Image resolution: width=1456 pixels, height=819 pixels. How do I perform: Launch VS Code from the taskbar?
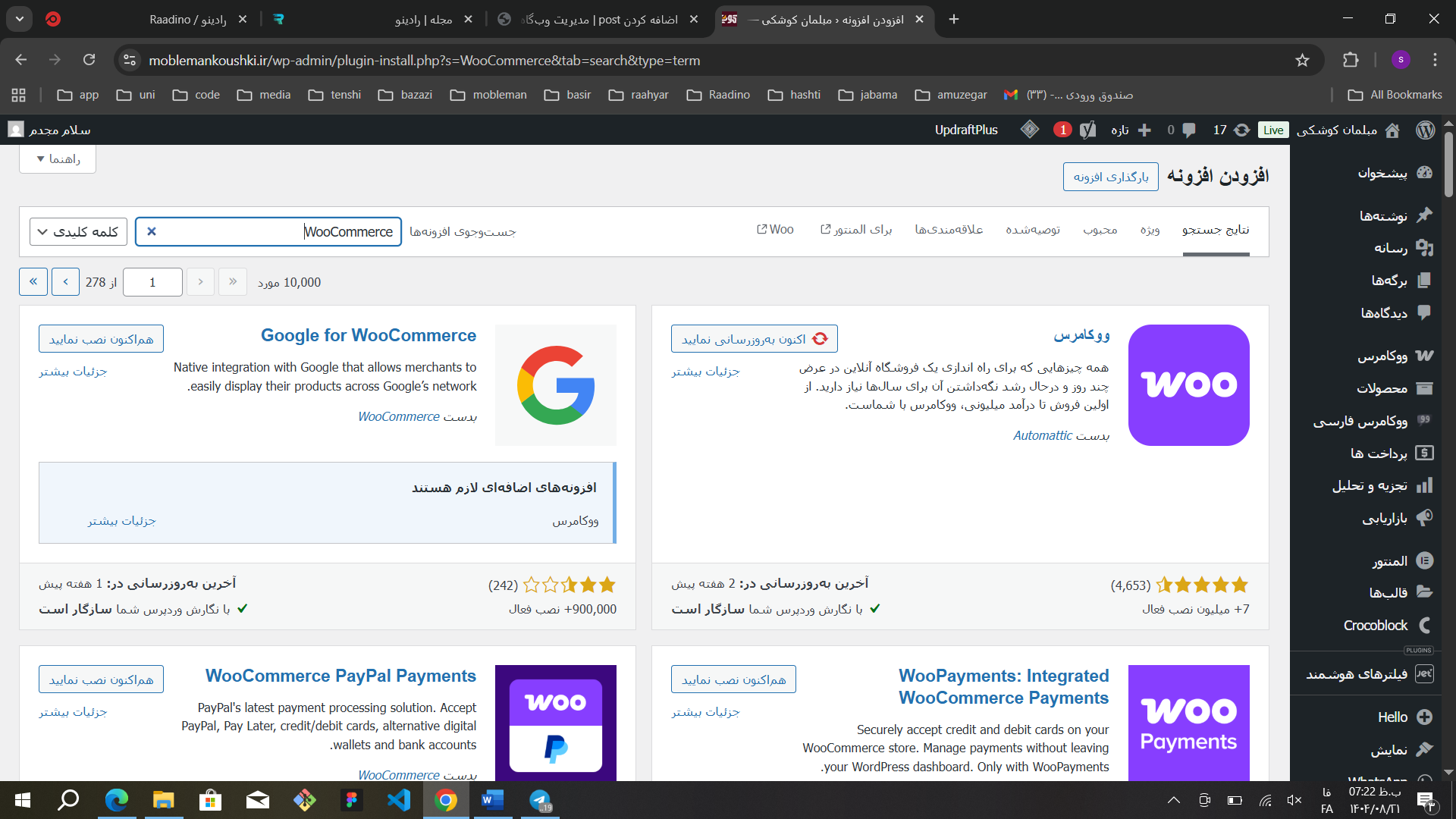[399, 800]
